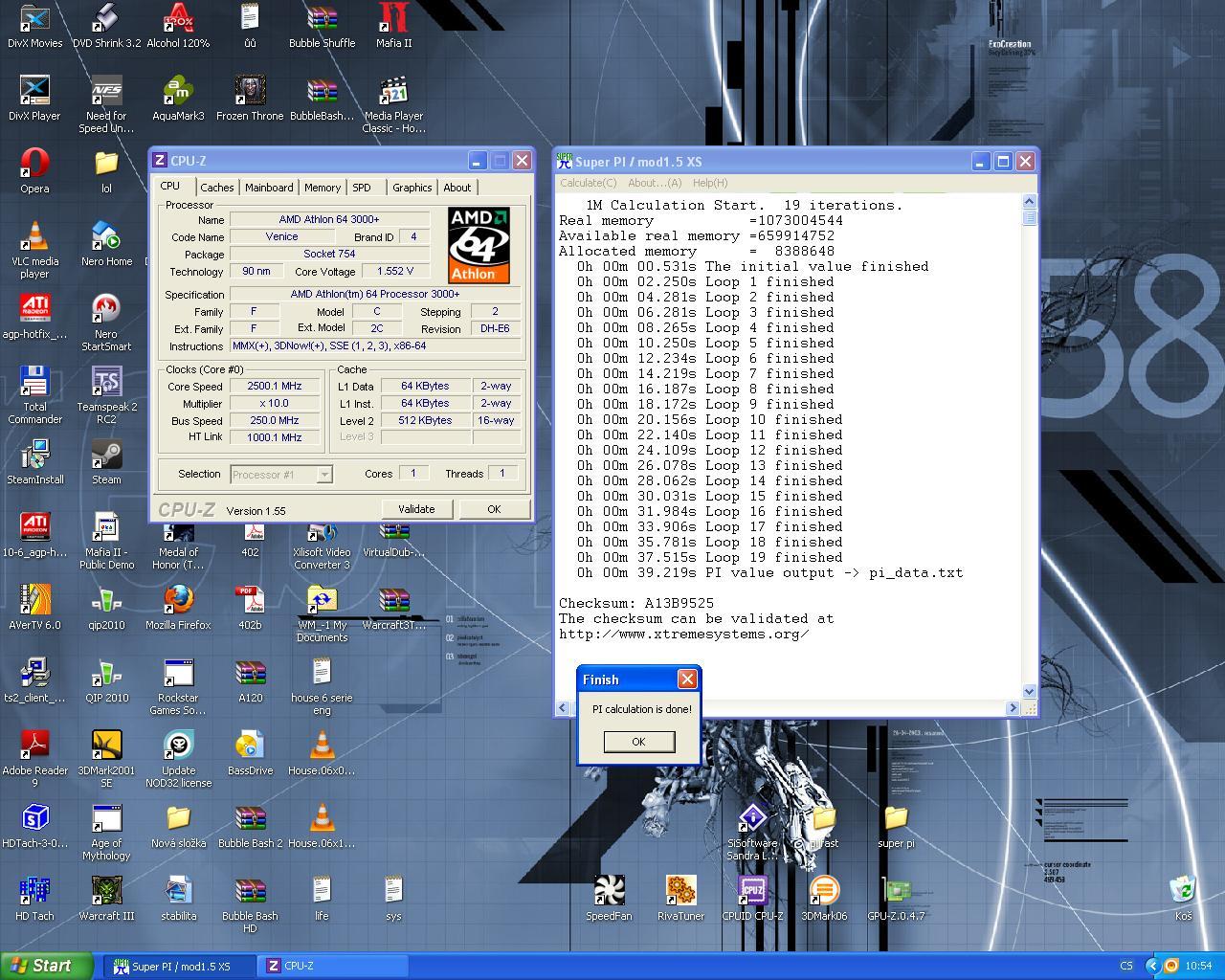Launch Teamspeak 2 RC2 shortcut
Image resolution: width=1225 pixels, height=980 pixels.
coord(106,396)
